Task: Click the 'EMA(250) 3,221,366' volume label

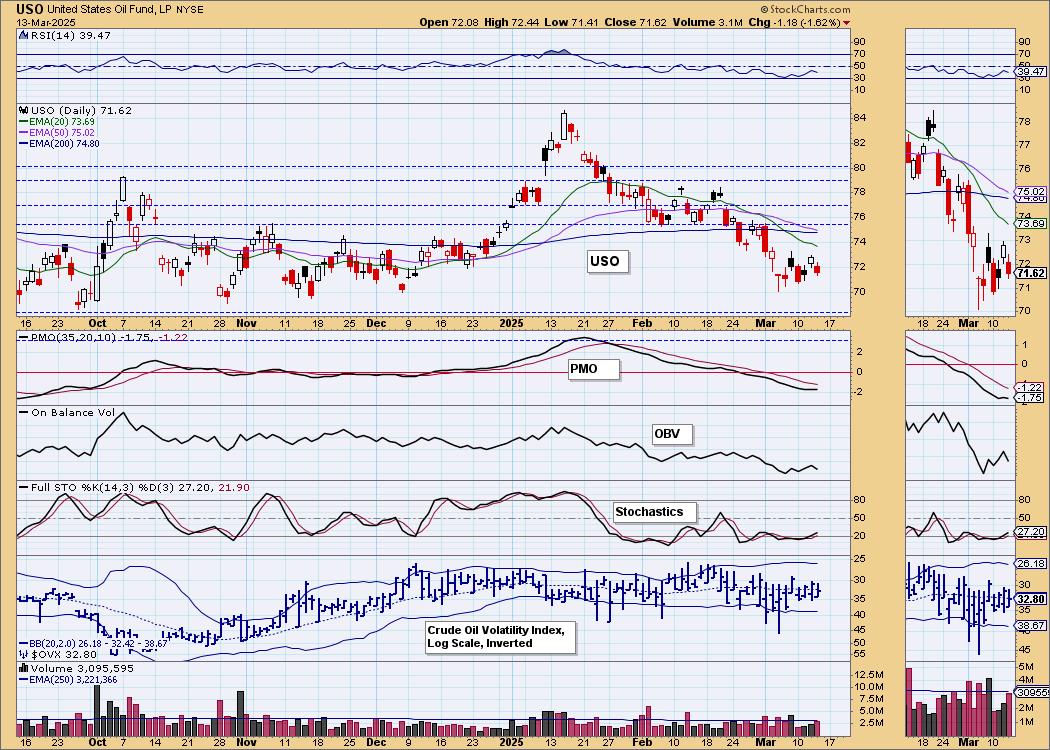Action: 72,679
